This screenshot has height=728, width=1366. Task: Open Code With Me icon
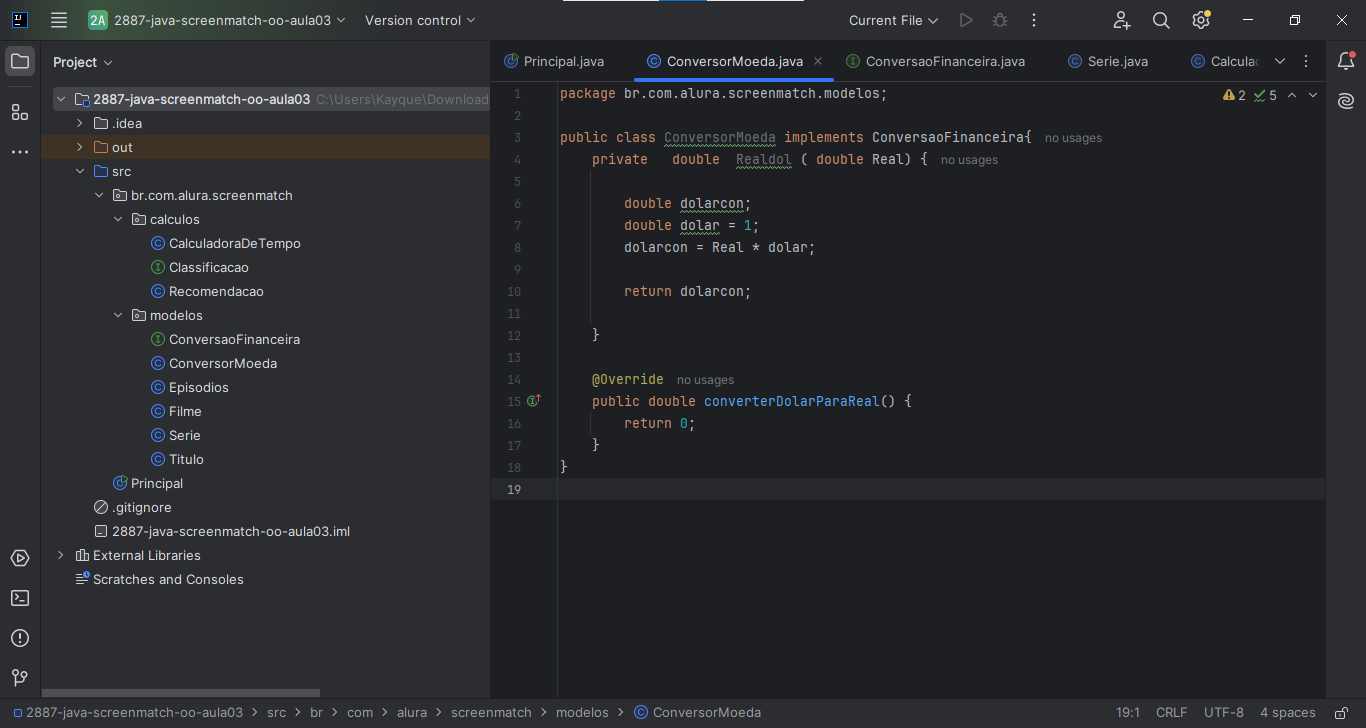pos(1122,20)
